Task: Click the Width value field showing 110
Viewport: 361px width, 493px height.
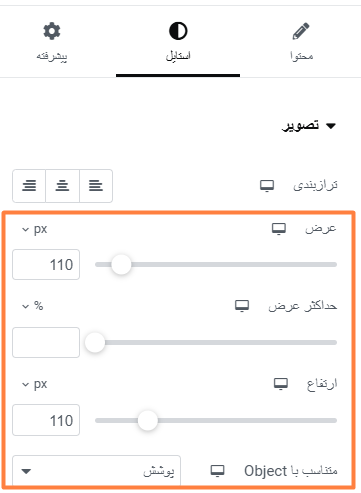Action: 46,264
